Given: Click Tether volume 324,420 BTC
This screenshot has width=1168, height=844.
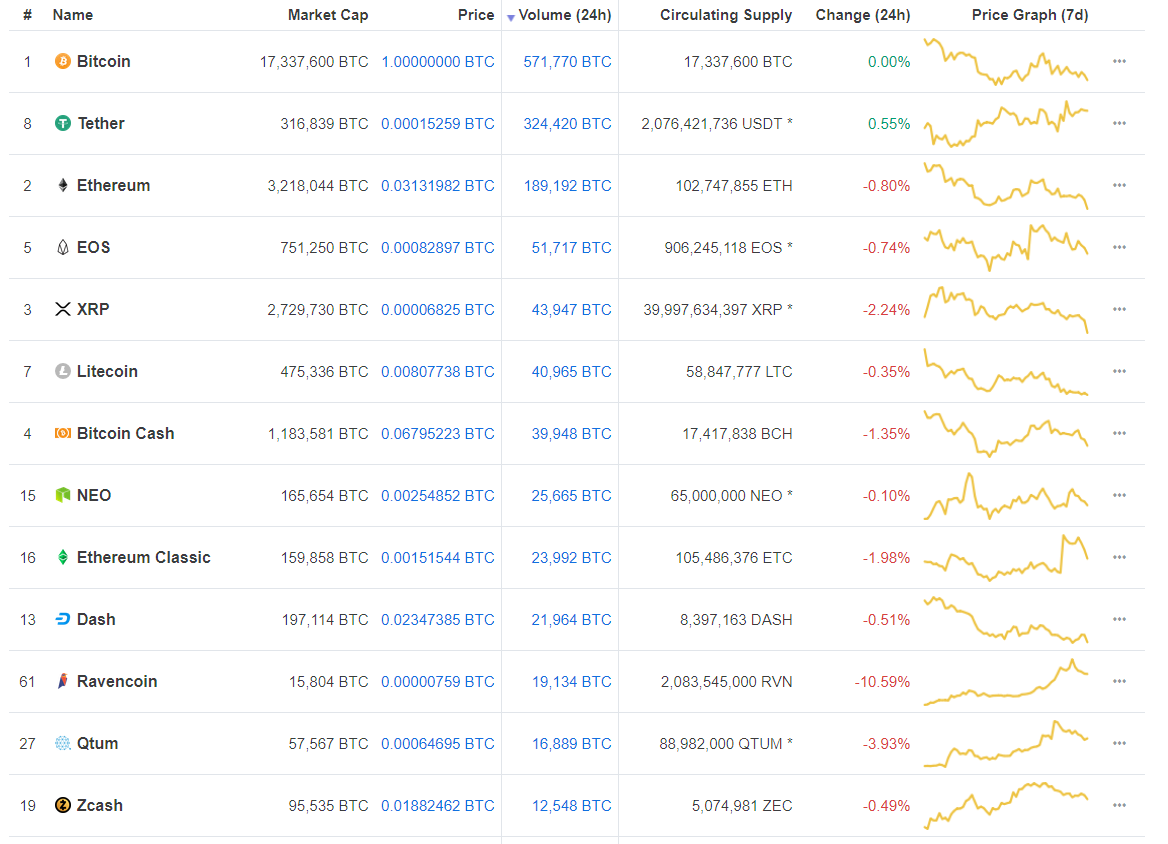Looking at the screenshot, I should click(x=568, y=124).
